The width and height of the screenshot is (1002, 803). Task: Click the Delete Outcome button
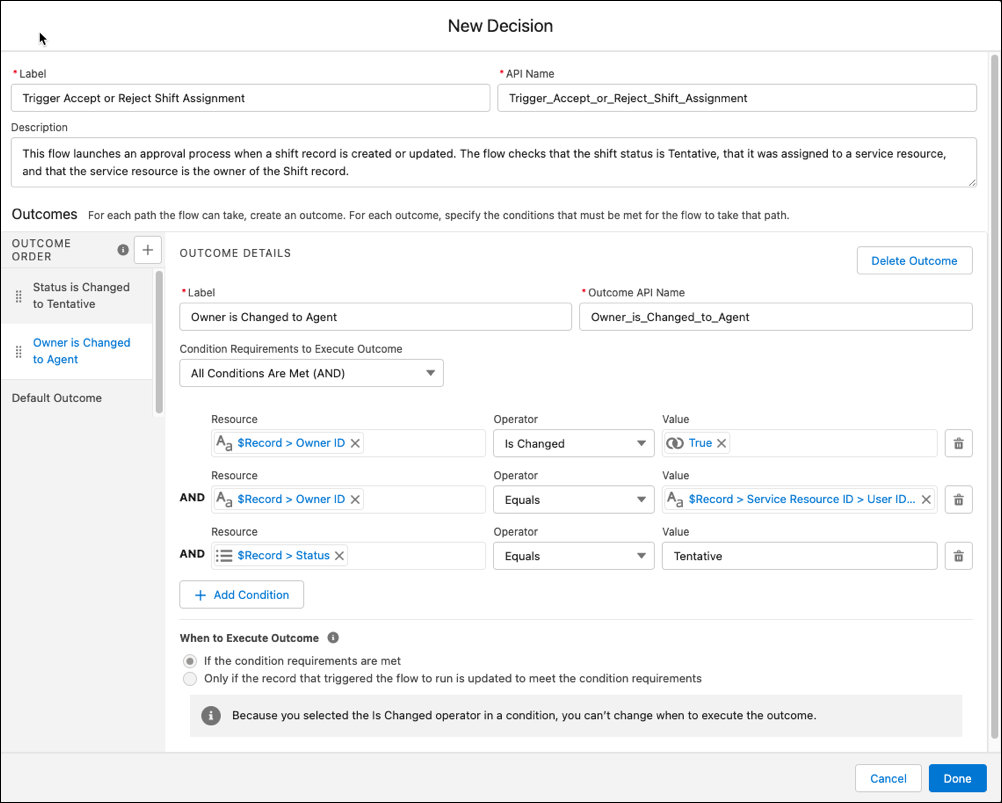click(914, 261)
